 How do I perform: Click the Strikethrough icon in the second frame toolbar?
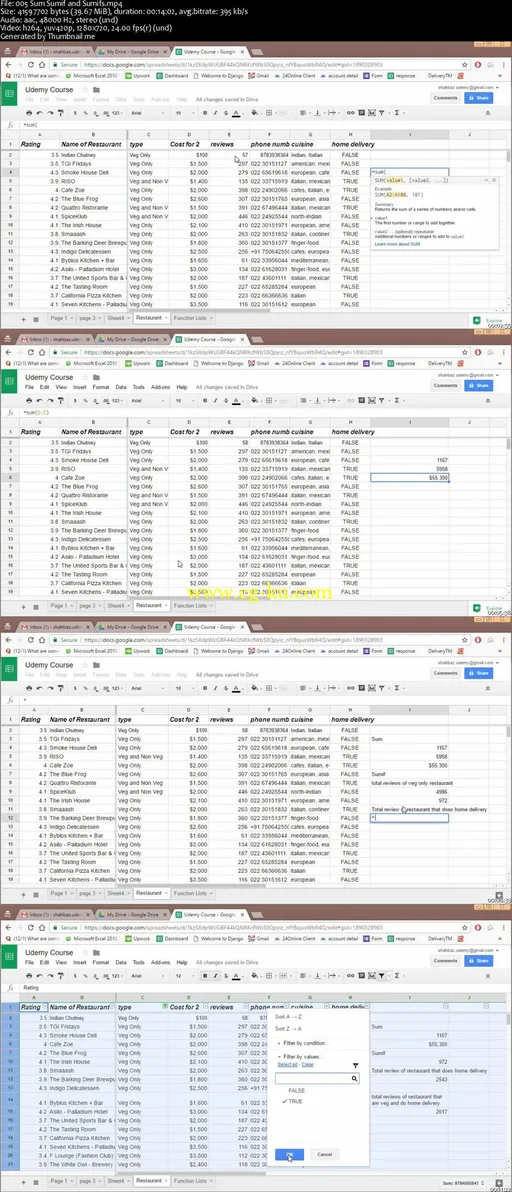(x=225, y=400)
